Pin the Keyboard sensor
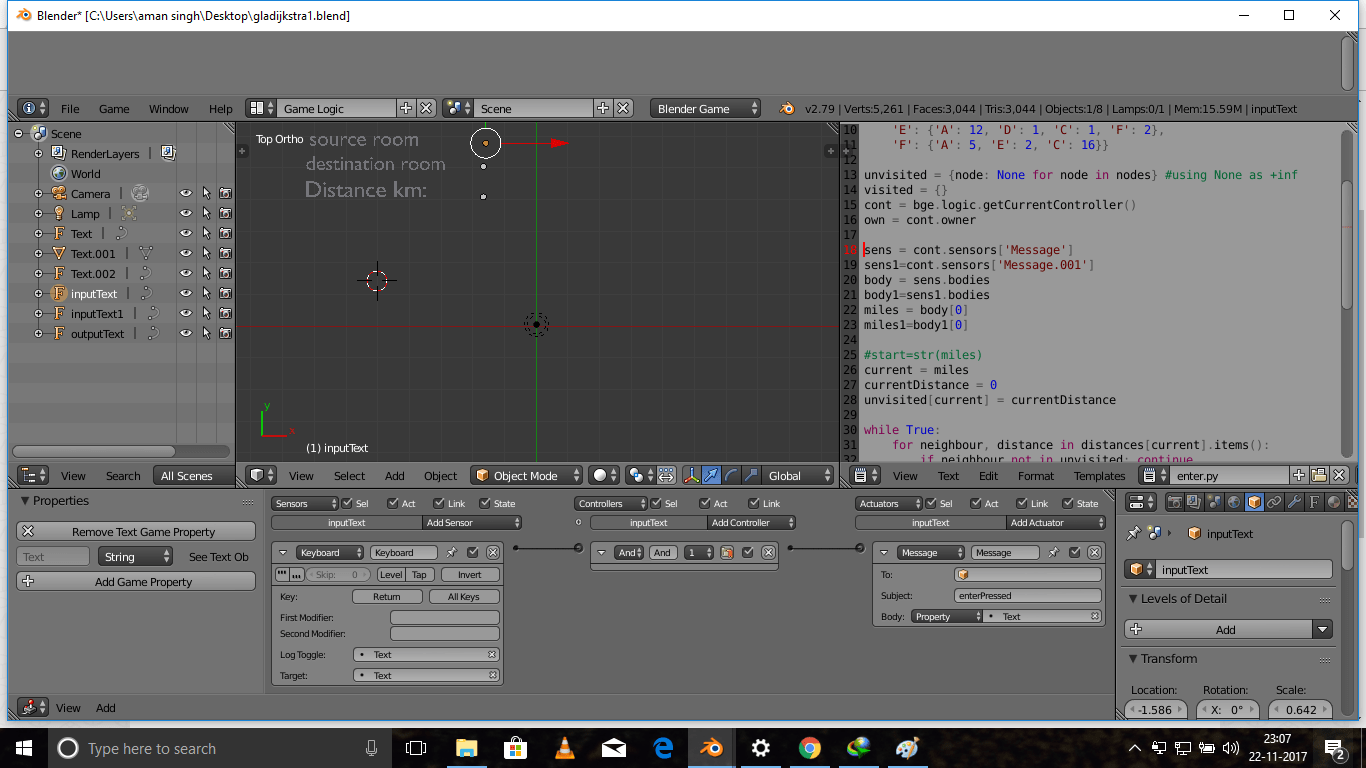Viewport: 1366px width, 768px height. pyautogui.click(x=451, y=553)
